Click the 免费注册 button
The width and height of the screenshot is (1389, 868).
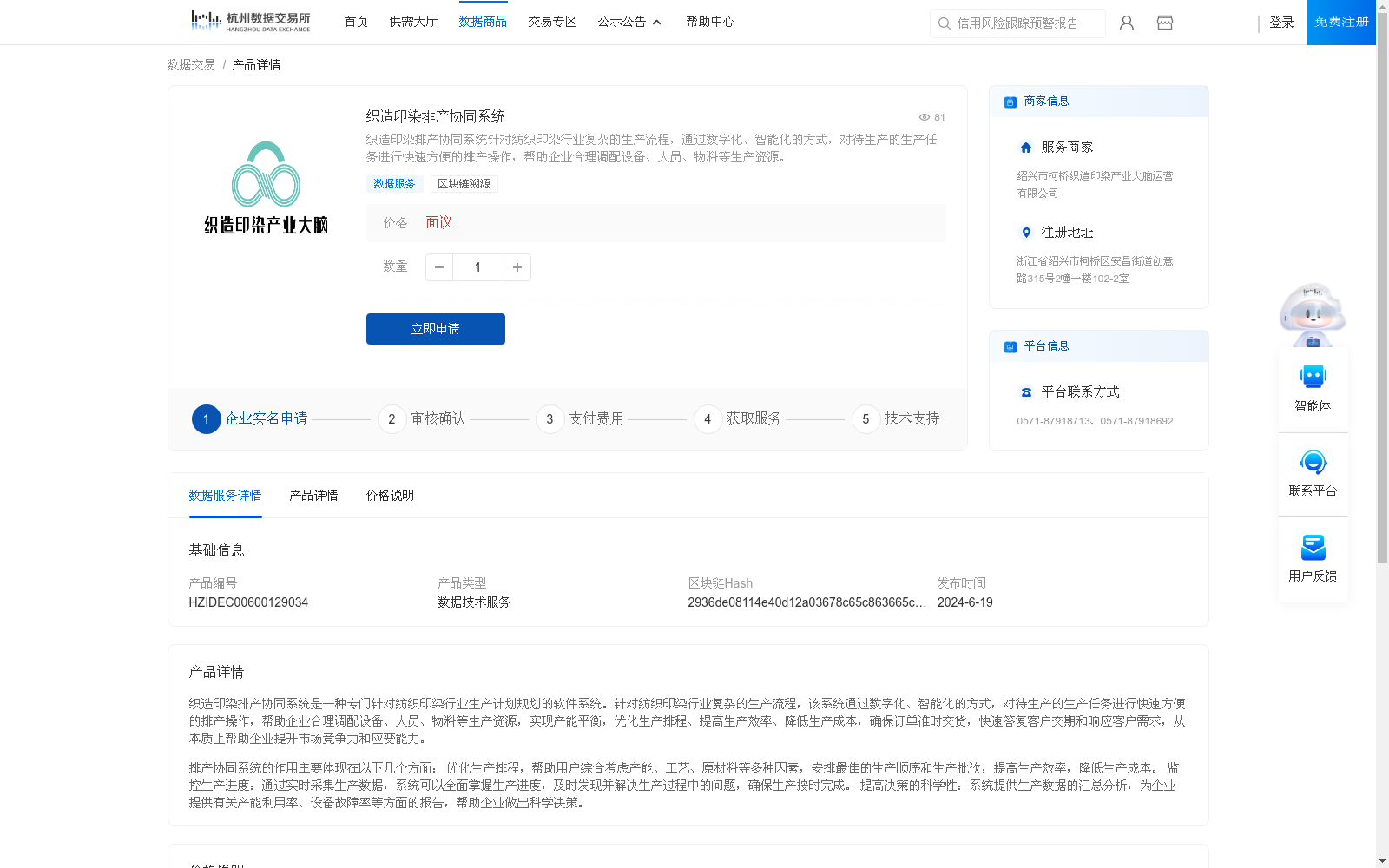pos(1341,23)
